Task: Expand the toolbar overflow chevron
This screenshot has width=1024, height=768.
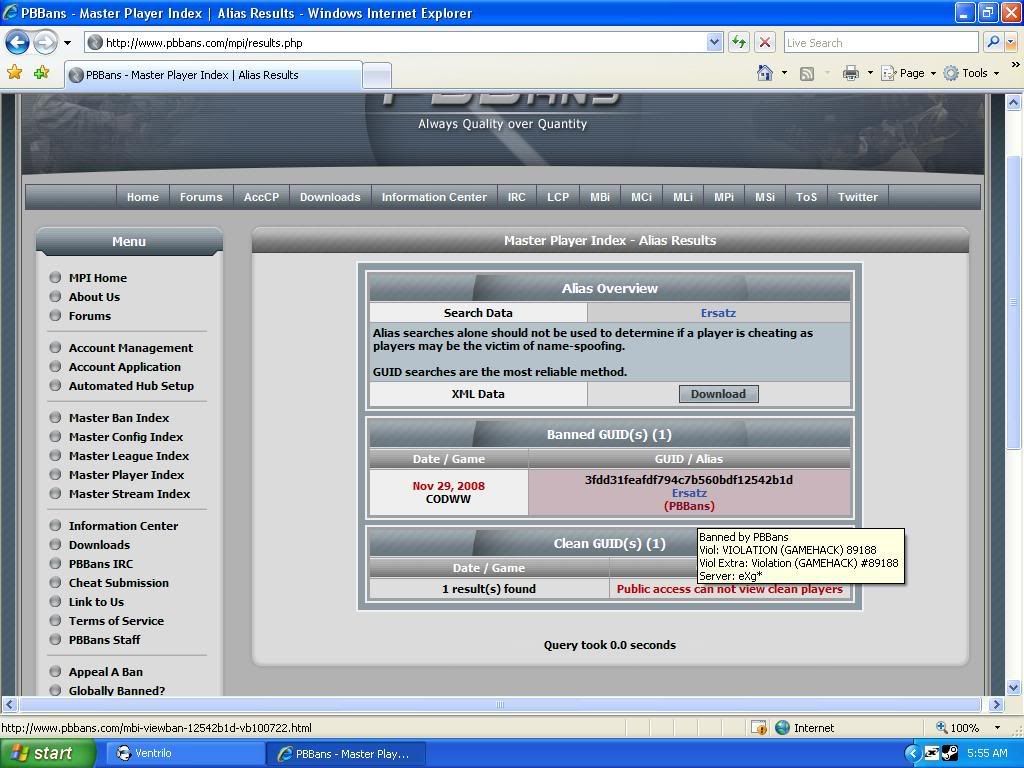Action: 1015,65
